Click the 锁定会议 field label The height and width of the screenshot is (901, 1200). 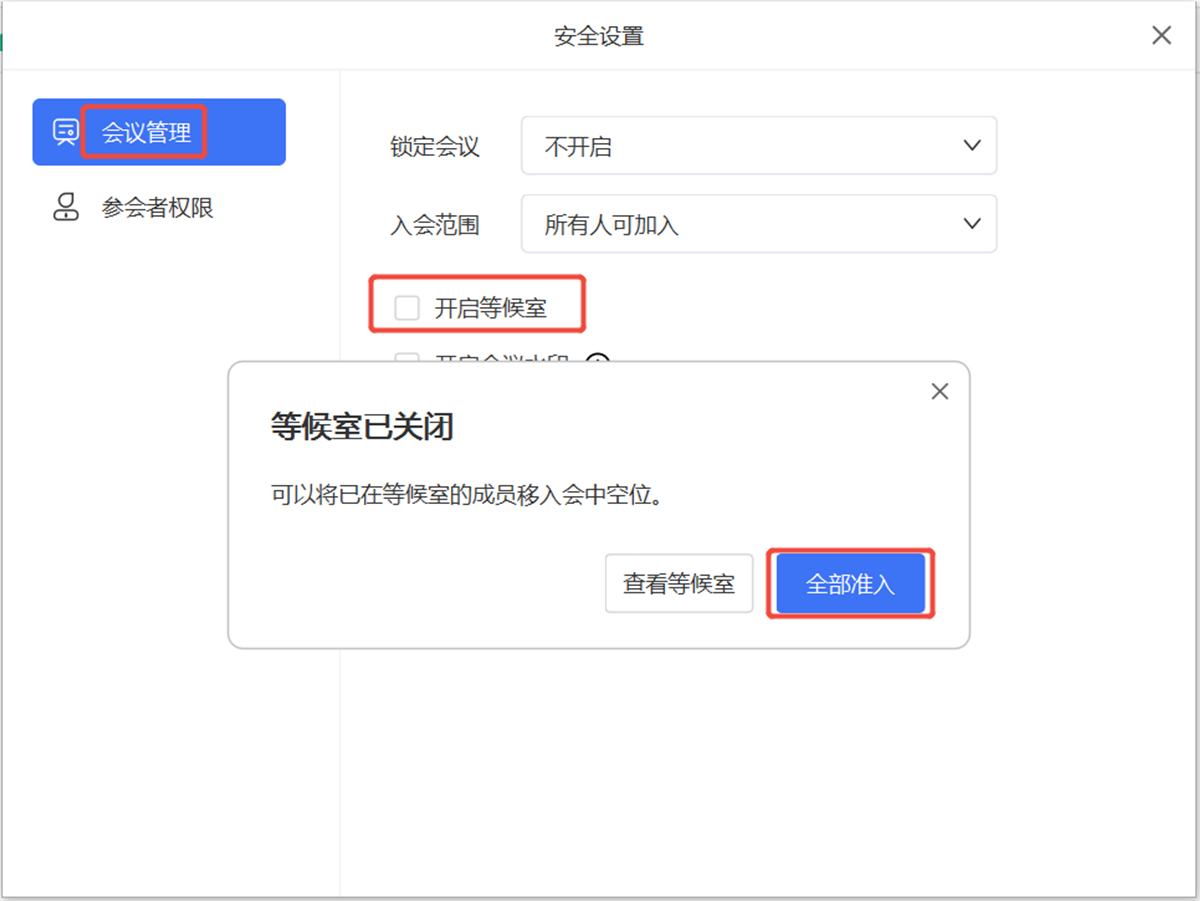click(x=435, y=147)
